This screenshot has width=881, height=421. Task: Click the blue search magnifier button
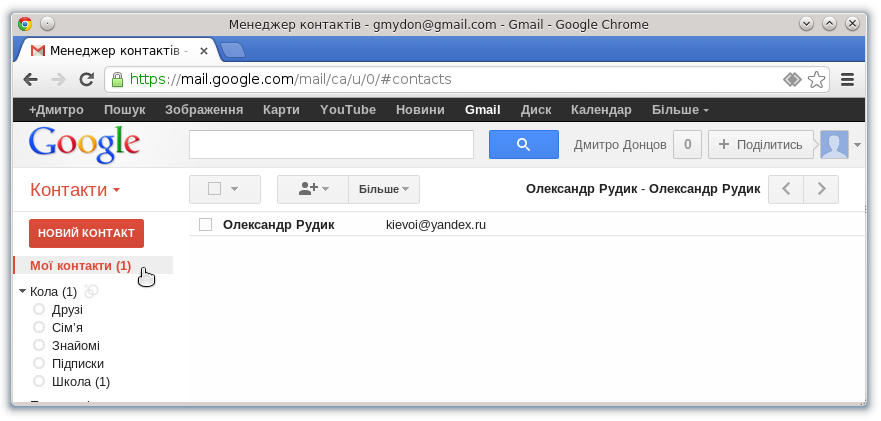[524, 144]
